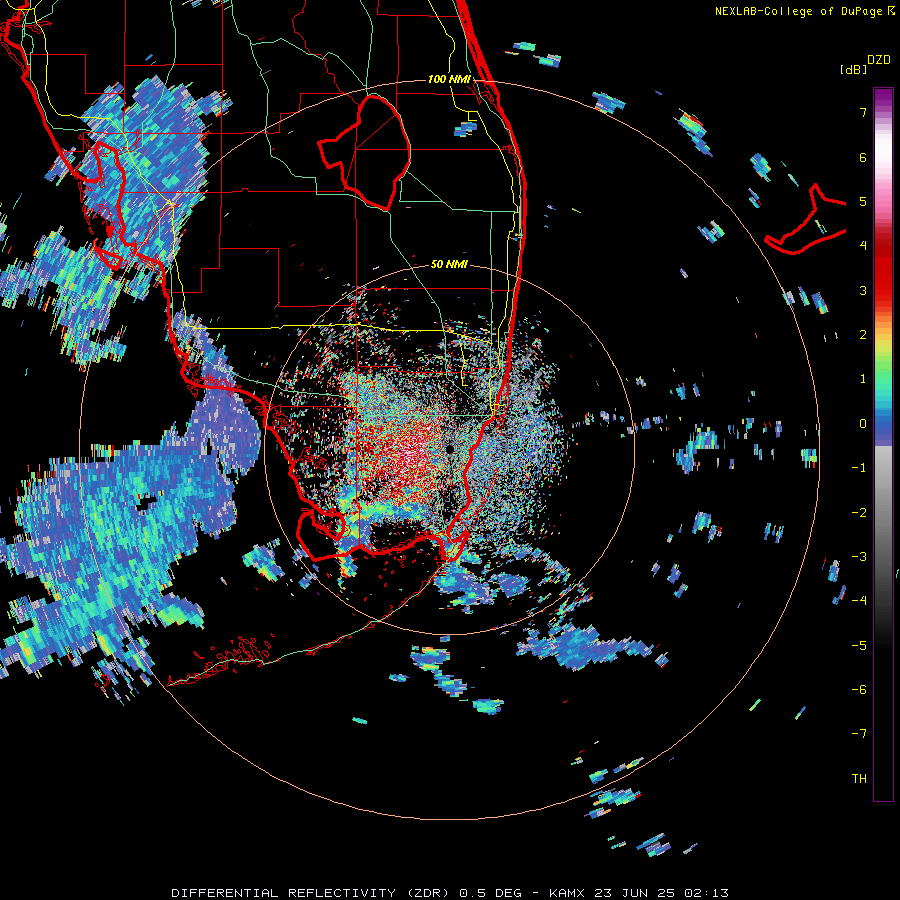
Task: Click the [dB] unit label
Action: coord(853,69)
